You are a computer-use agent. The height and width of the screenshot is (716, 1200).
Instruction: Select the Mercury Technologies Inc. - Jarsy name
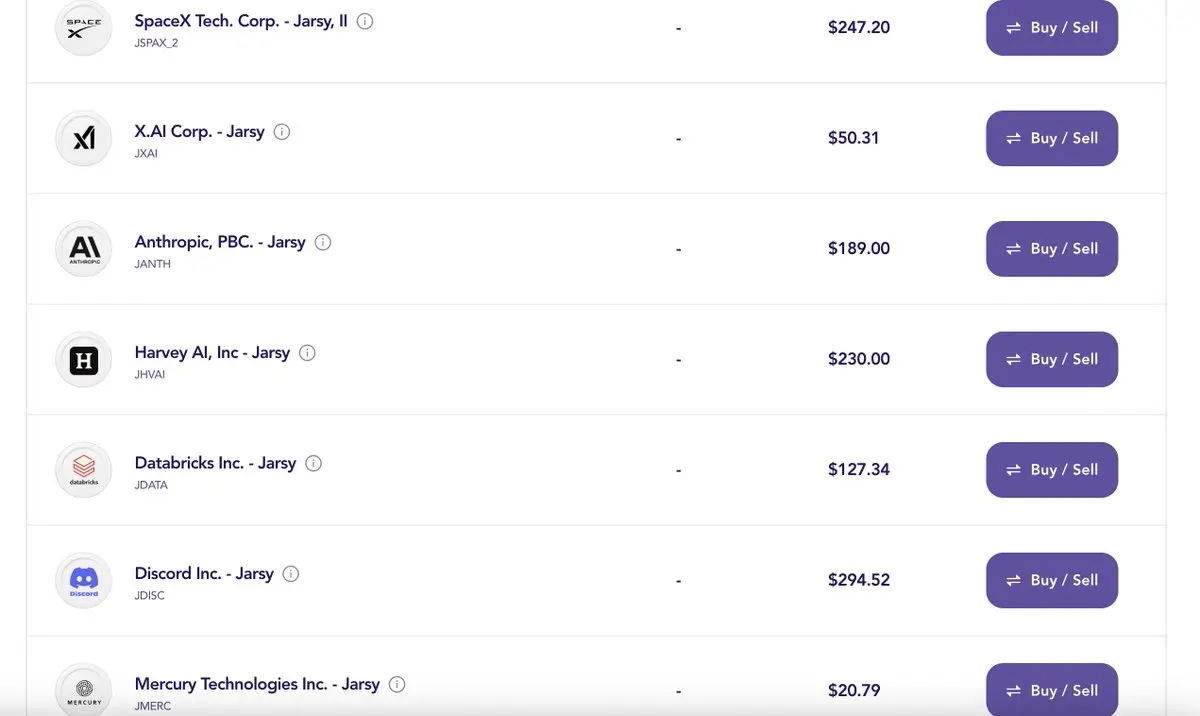[x=257, y=684]
